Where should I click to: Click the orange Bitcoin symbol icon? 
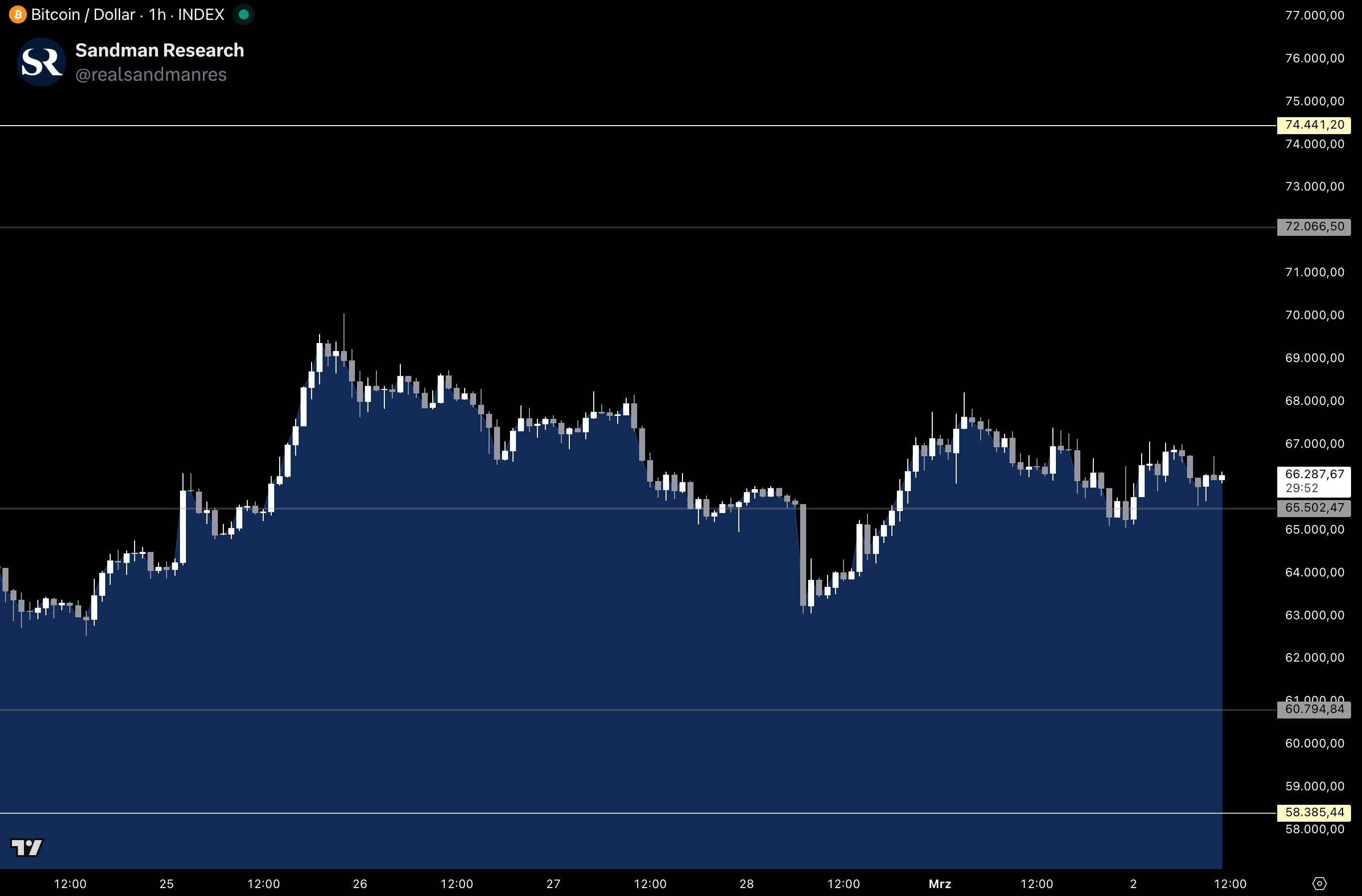tap(17, 14)
